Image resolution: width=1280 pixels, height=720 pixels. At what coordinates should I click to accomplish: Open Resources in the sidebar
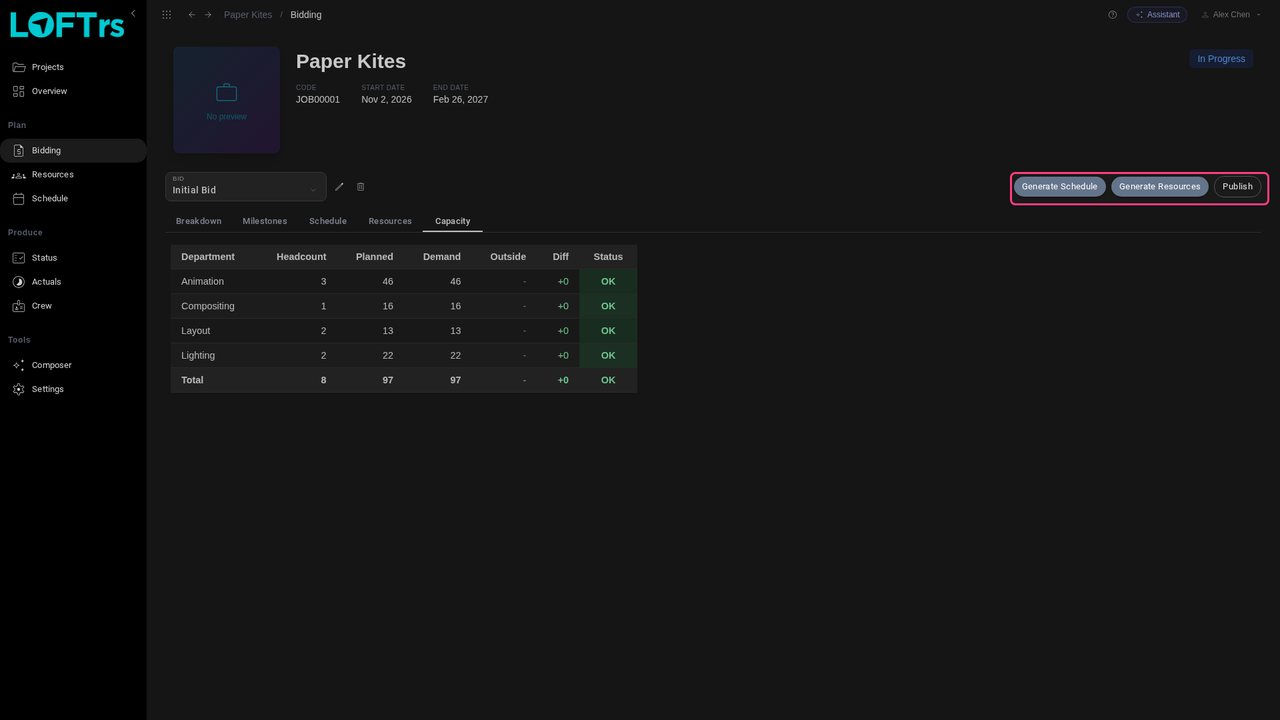(x=73, y=175)
